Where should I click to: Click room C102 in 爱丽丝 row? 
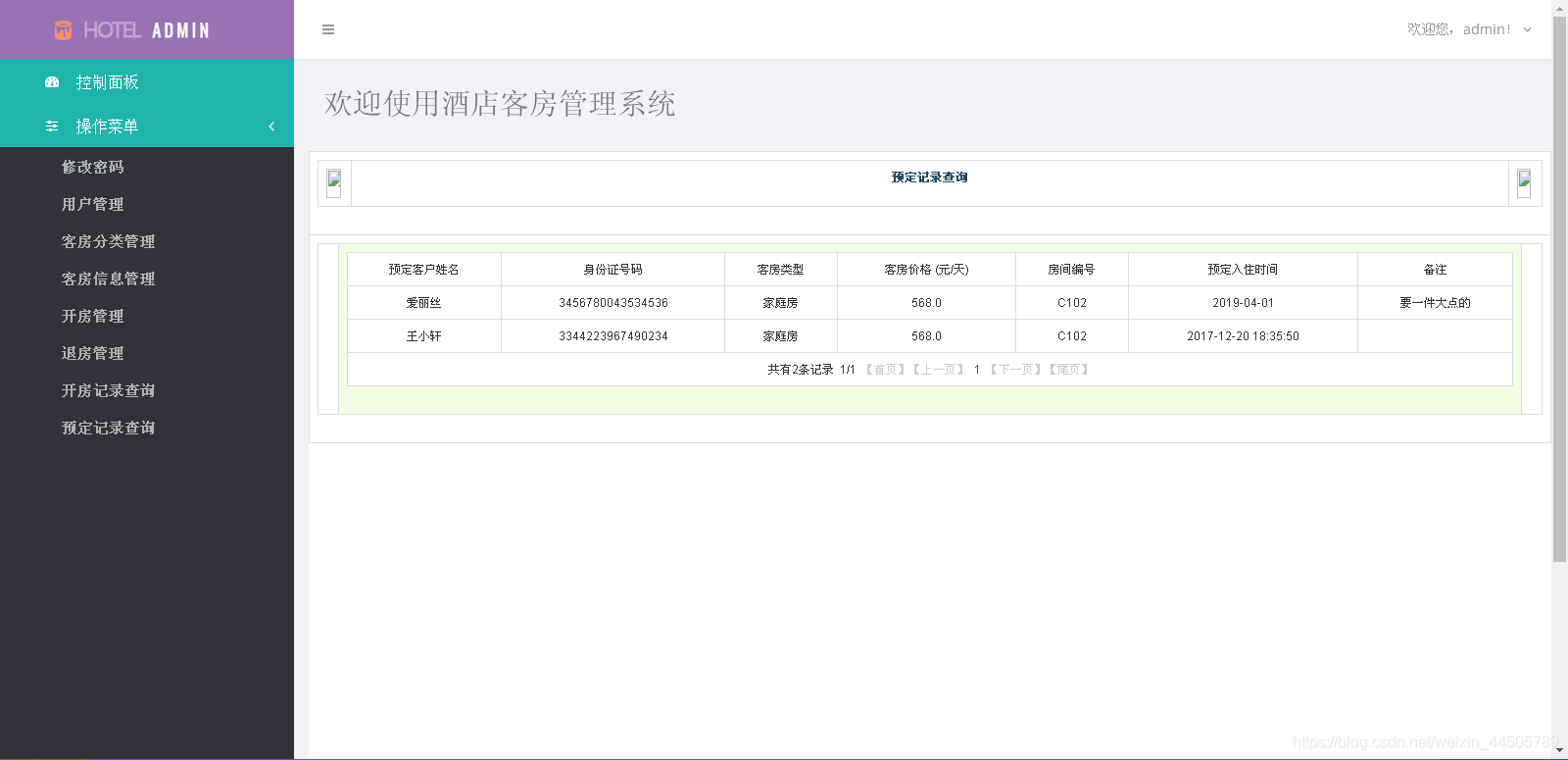click(1072, 303)
